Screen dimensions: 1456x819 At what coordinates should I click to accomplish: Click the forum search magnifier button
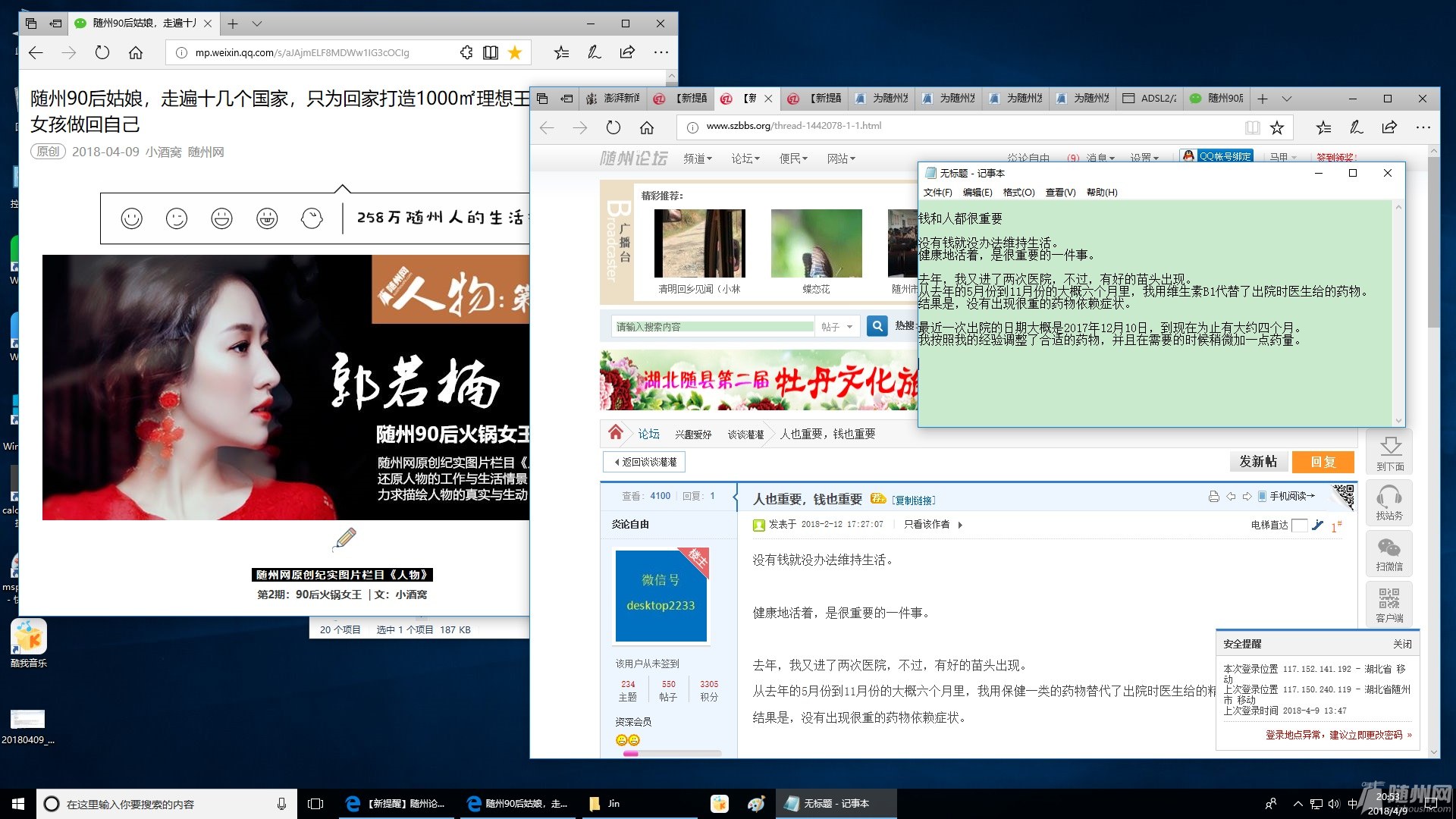(877, 326)
